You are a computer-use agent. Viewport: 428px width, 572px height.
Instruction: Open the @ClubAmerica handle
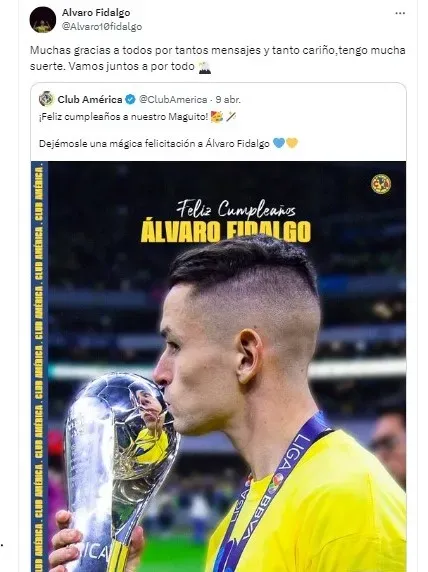click(173, 99)
